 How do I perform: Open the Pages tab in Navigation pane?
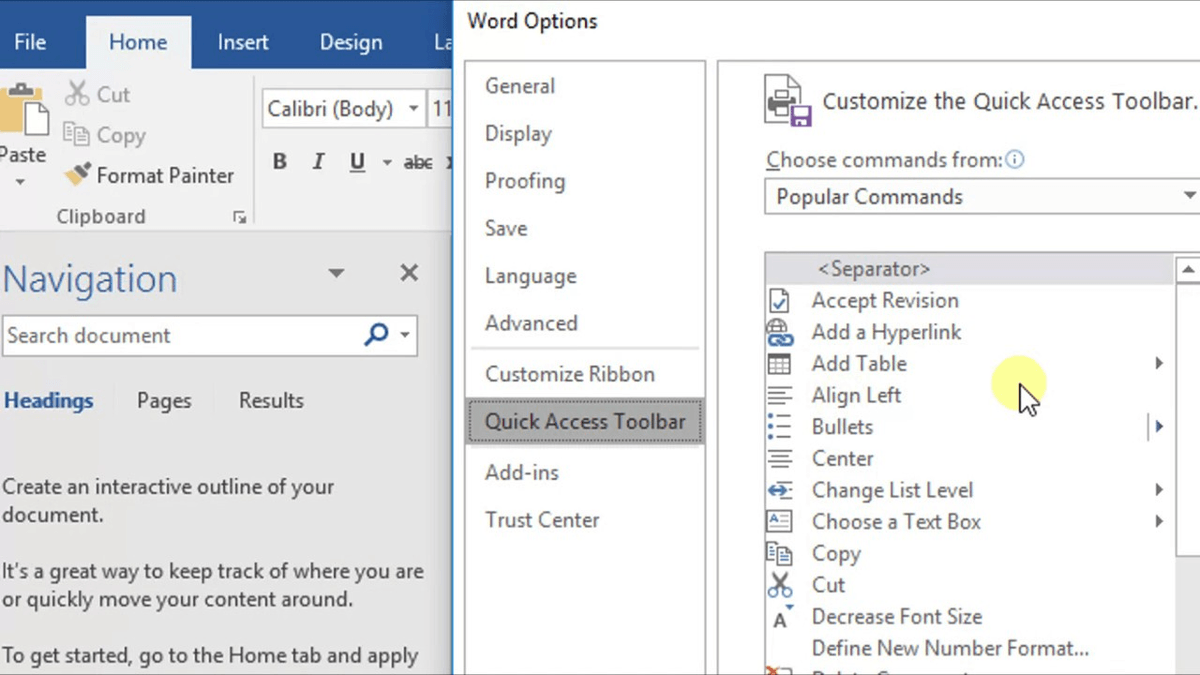coord(164,401)
